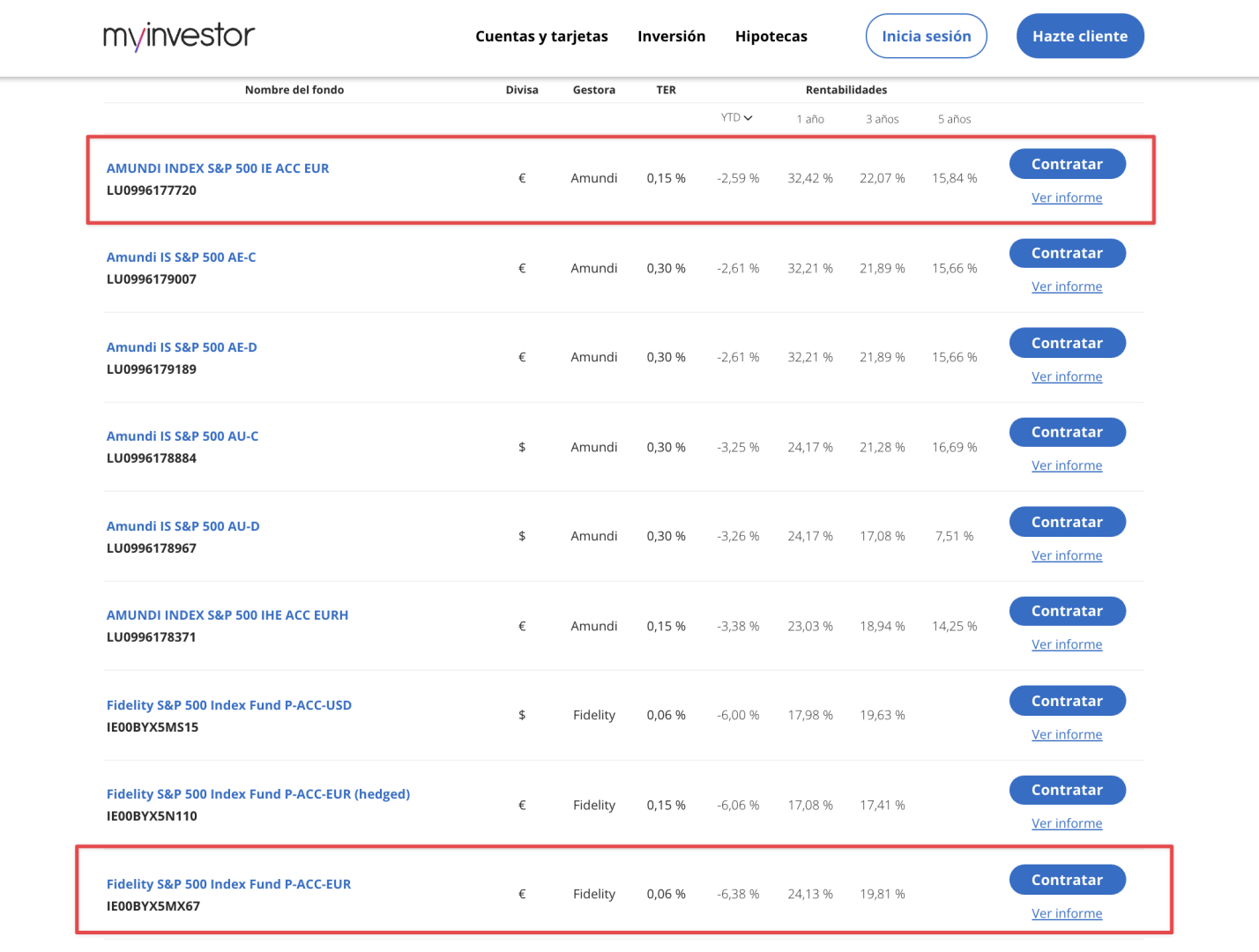Select the ISIN text IE00BYX5MS15
The width and height of the screenshot is (1259, 952).
pos(153,727)
